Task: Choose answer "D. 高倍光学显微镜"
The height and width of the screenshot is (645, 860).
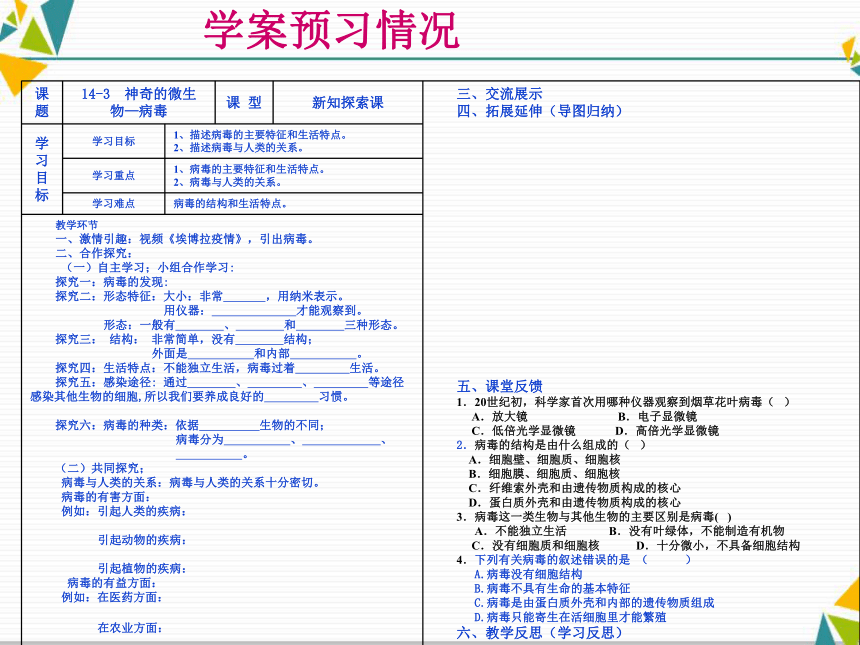Action: [666, 431]
